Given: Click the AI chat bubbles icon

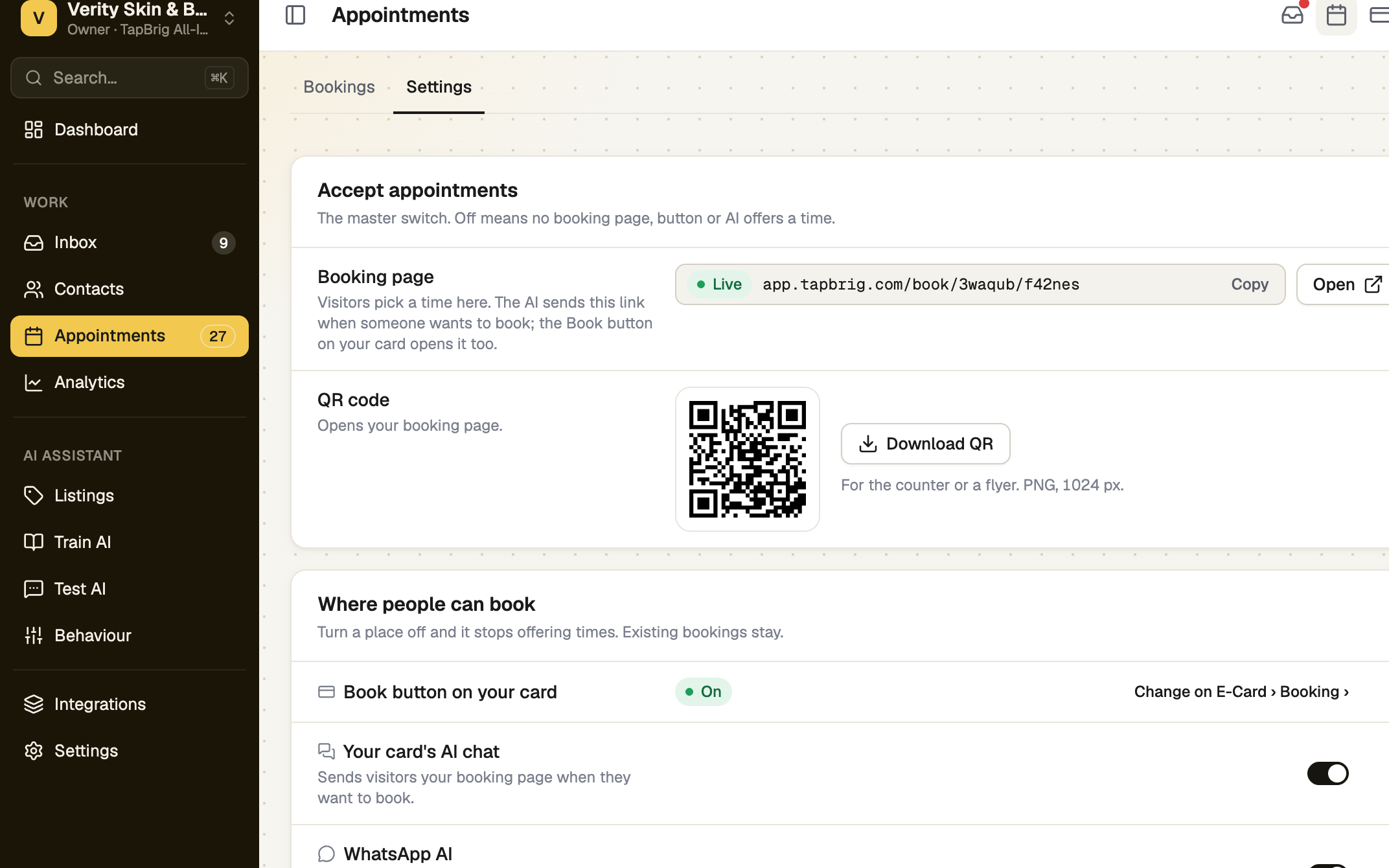Looking at the screenshot, I should [327, 751].
